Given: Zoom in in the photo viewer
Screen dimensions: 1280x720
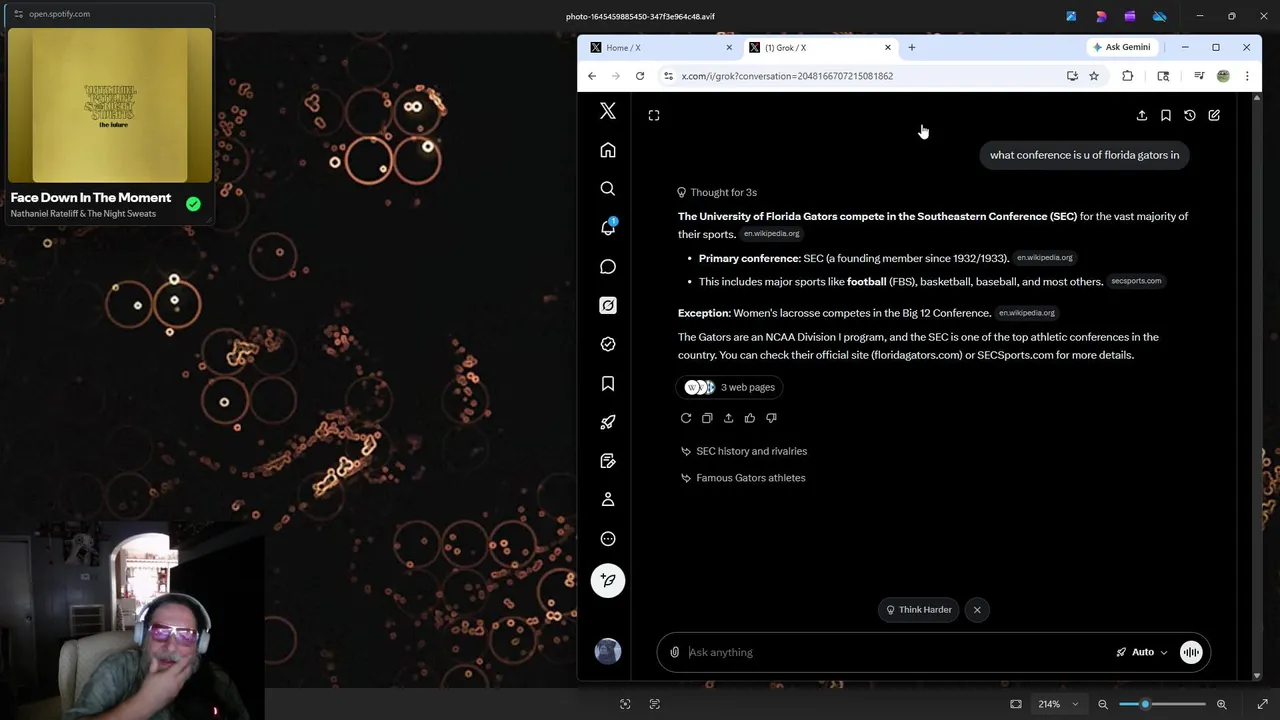Looking at the screenshot, I should pyautogui.click(x=1221, y=704).
